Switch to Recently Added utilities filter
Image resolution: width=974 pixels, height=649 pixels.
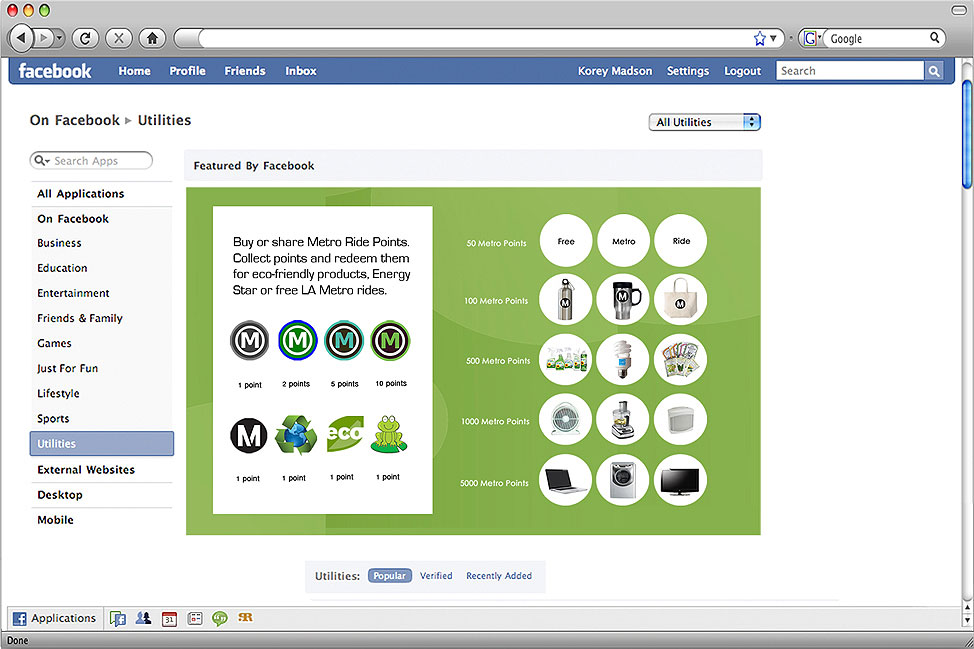point(499,576)
